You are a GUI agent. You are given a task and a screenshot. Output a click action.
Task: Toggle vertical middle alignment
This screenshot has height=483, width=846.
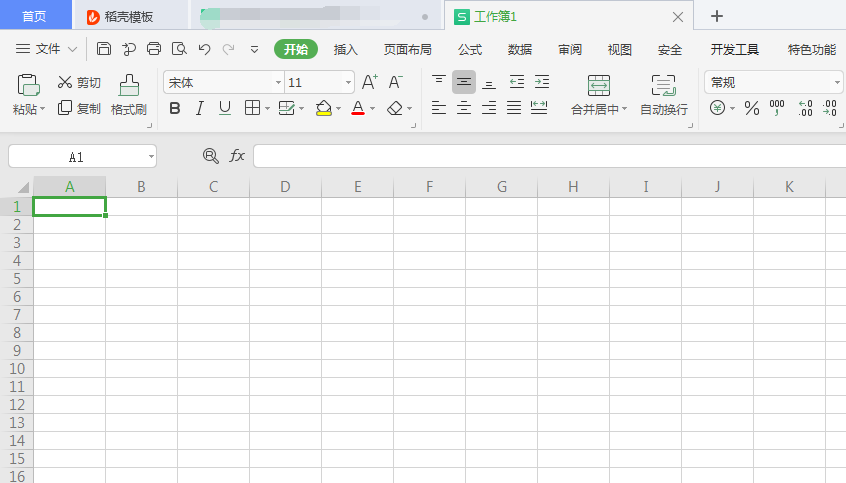tap(463, 82)
